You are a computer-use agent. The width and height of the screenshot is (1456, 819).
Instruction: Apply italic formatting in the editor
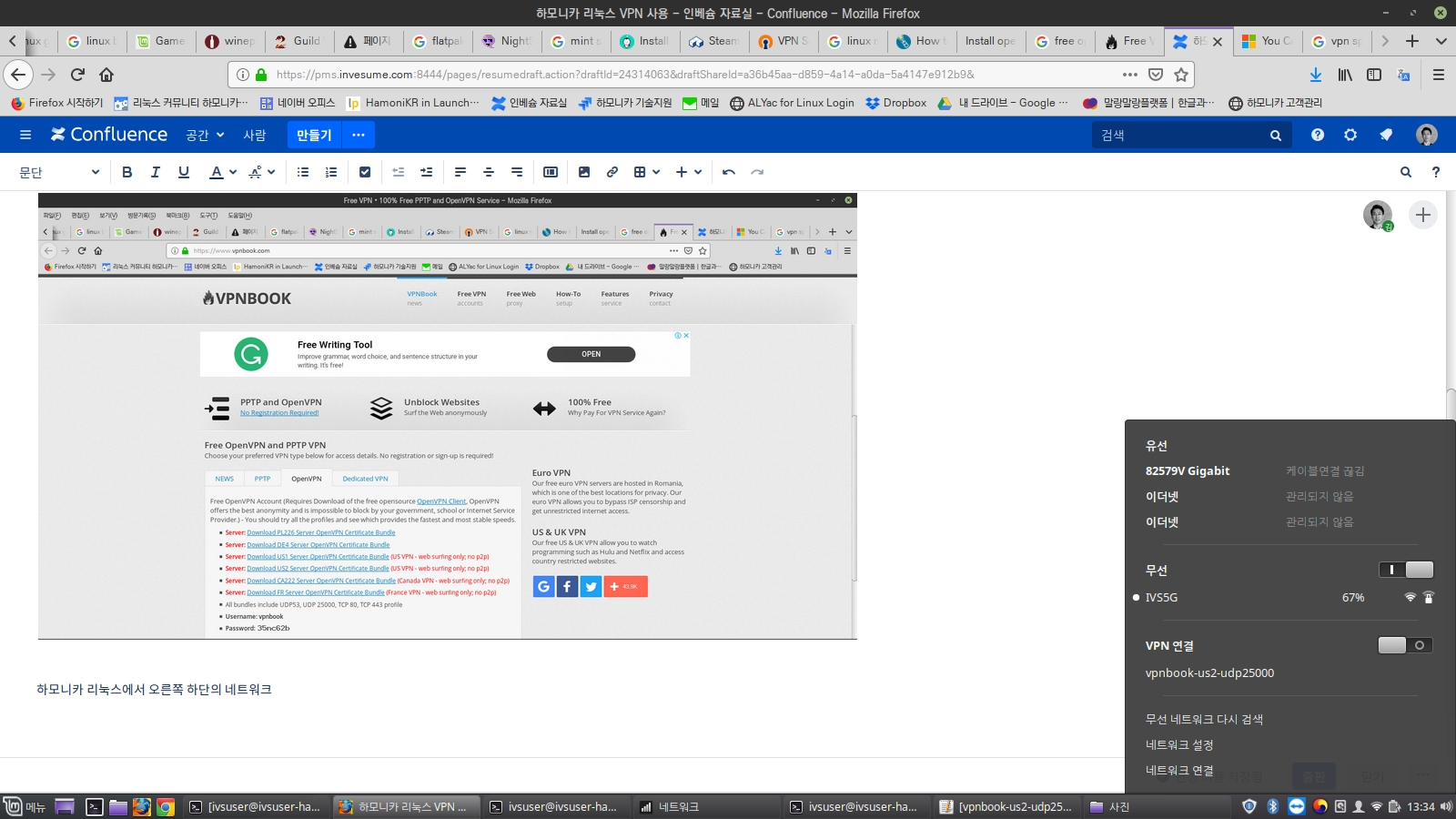click(x=156, y=172)
